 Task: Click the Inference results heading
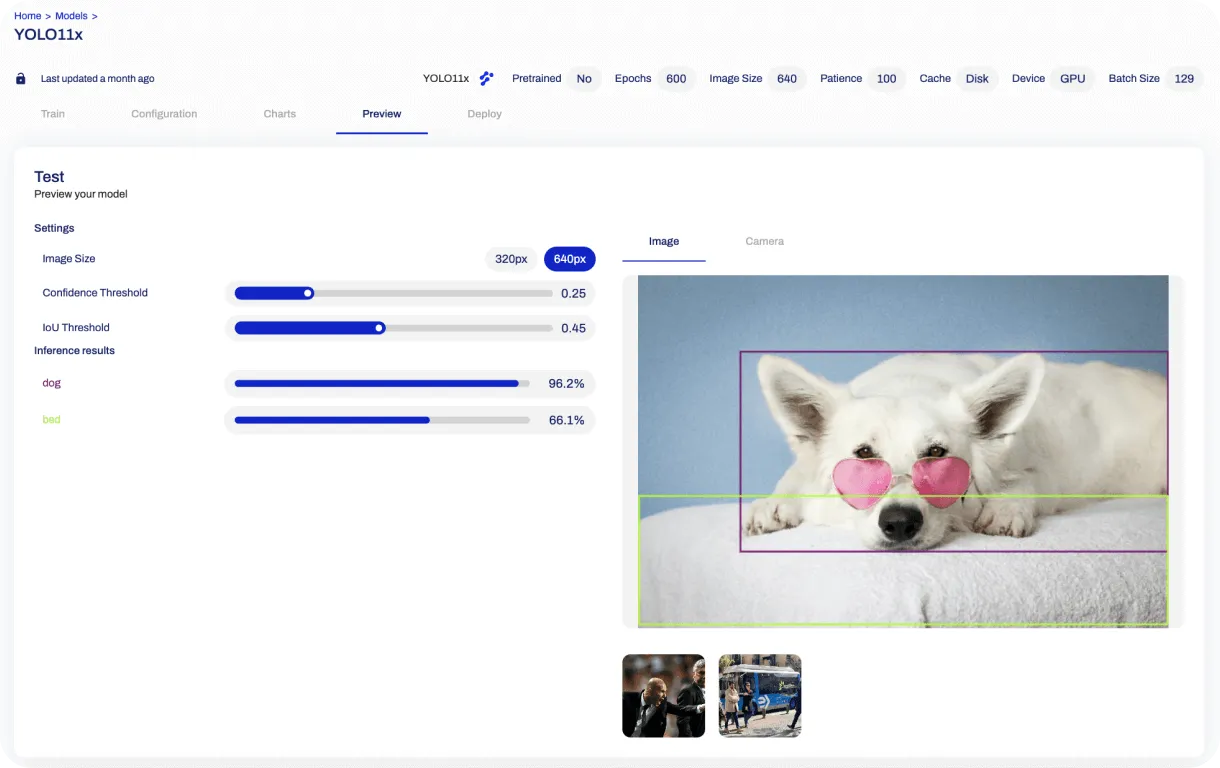tap(74, 351)
